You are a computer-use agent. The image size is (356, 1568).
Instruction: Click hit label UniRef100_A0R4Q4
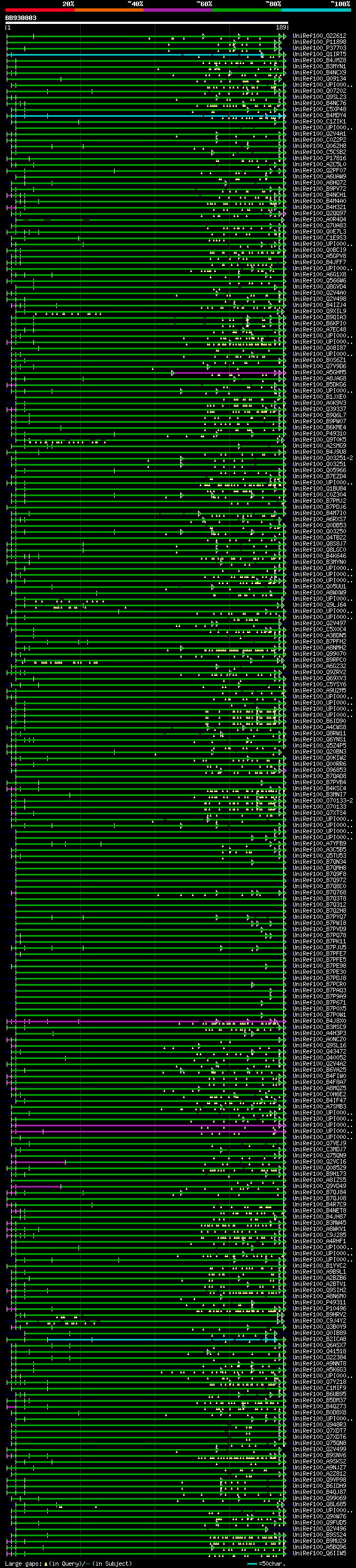319,219
